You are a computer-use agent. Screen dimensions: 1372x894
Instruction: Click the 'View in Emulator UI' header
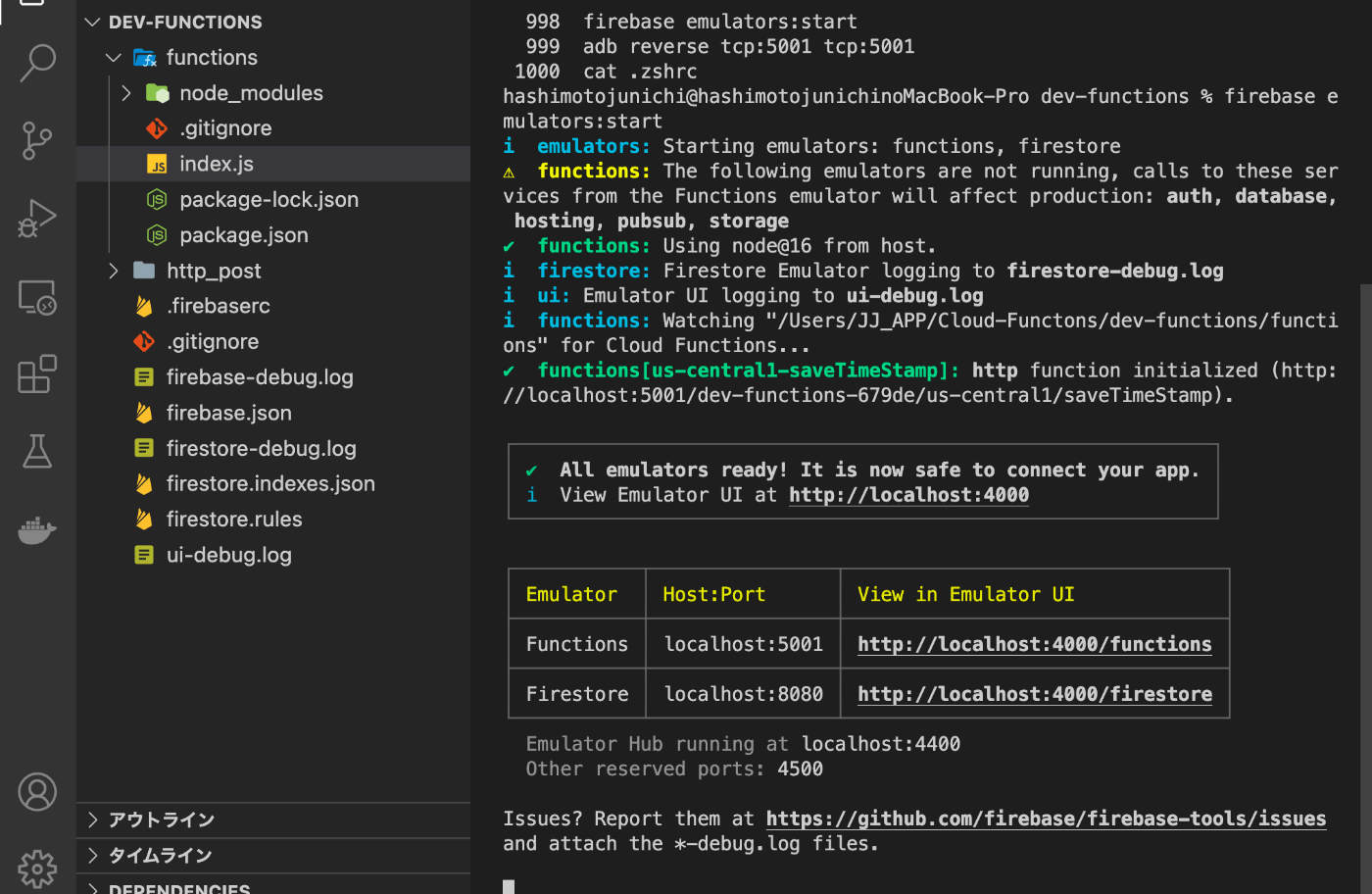click(x=965, y=594)
